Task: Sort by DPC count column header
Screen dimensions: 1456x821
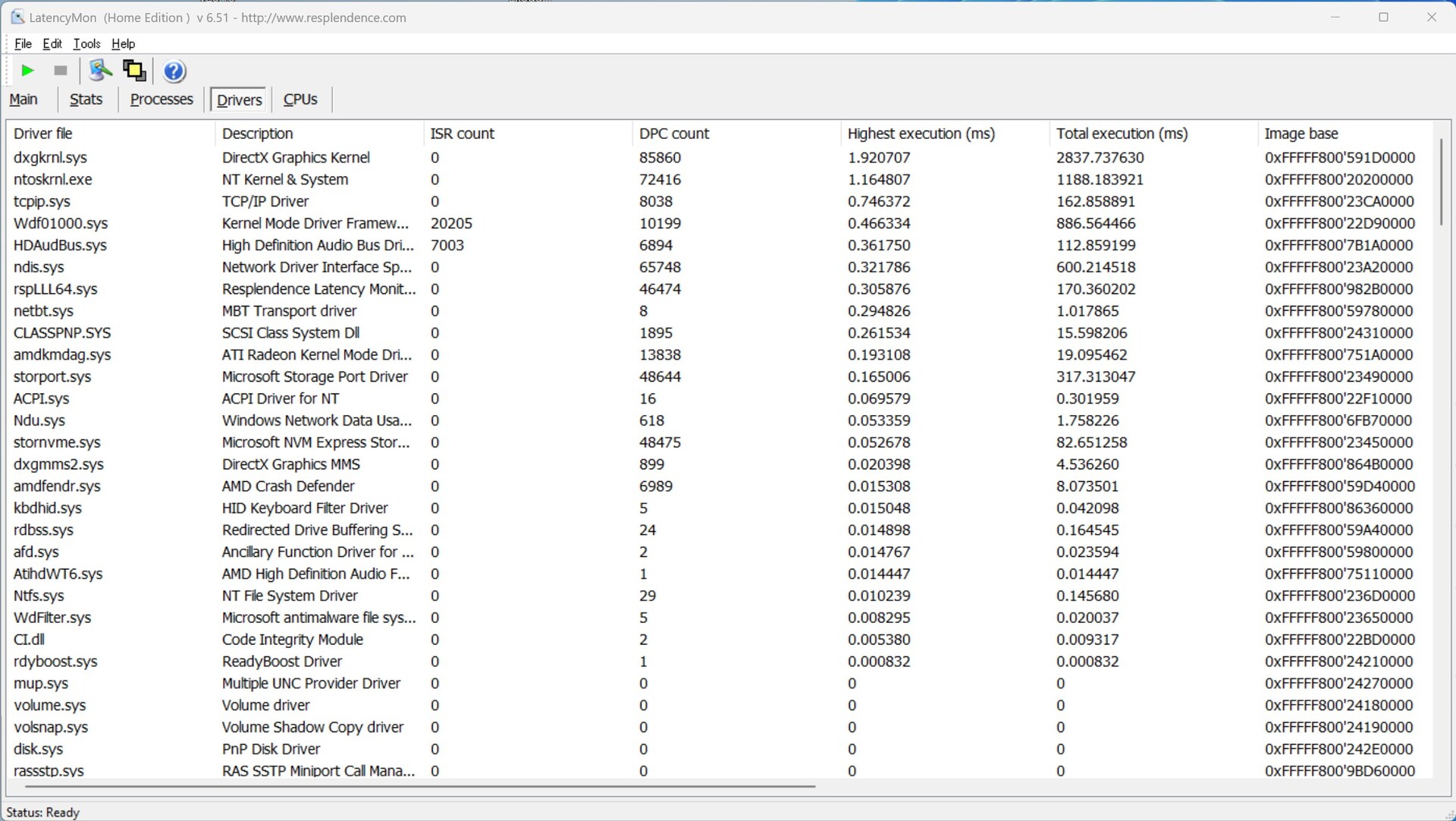Action: tap(673, 134)
